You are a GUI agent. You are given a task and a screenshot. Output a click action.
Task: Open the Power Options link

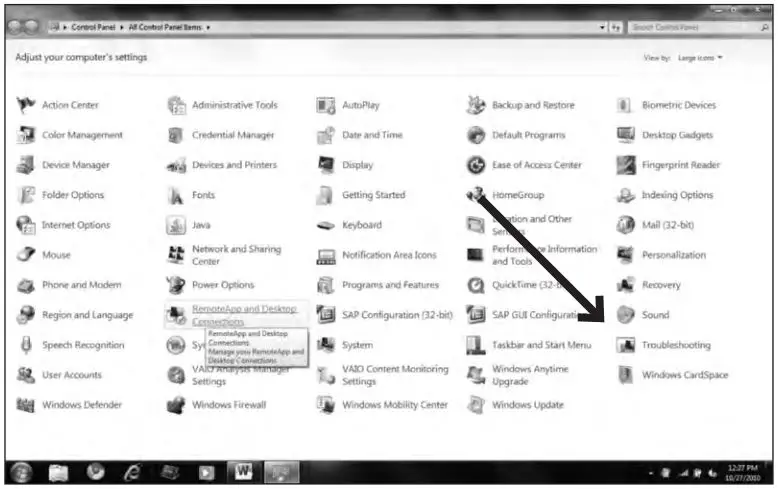click(x=223, y=285)
